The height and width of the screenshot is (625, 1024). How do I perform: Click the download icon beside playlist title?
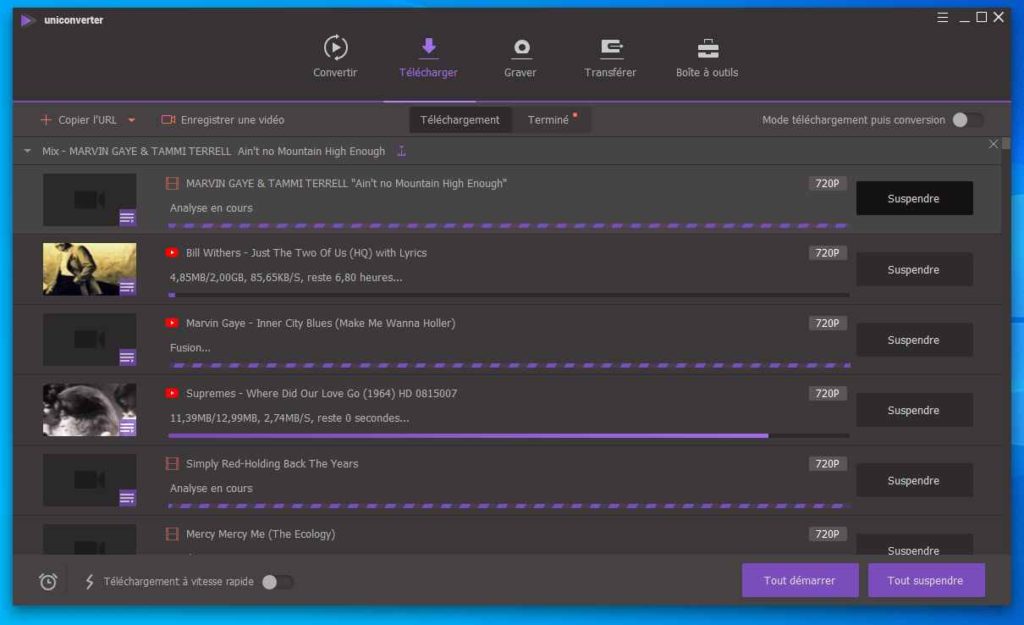[402, 152]
